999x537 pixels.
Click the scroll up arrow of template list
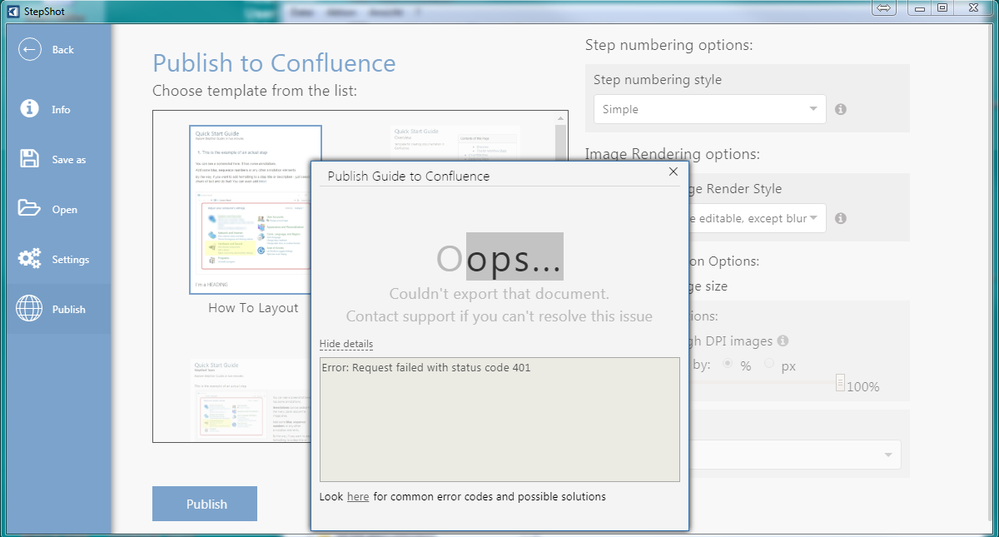561,118
